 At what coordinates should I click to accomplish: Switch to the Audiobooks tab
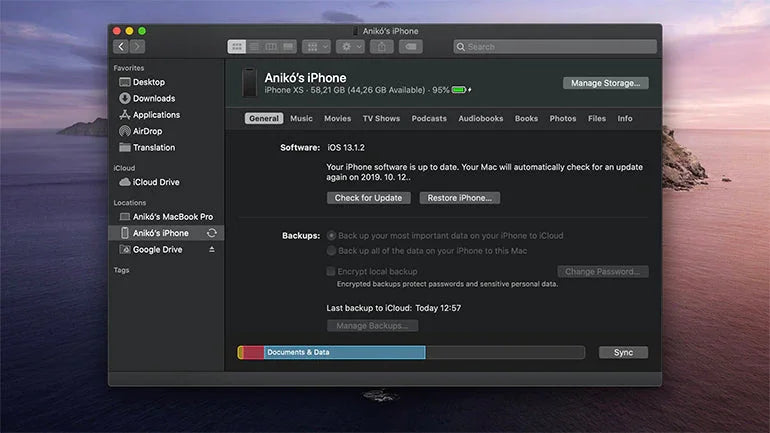(x=481, y=118)
